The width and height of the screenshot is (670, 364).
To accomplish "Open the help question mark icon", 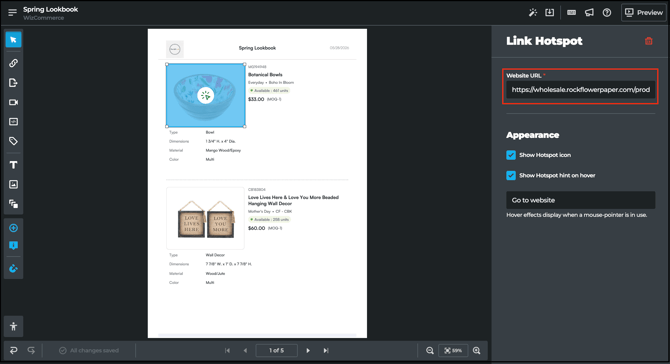I will pos(607,13).
